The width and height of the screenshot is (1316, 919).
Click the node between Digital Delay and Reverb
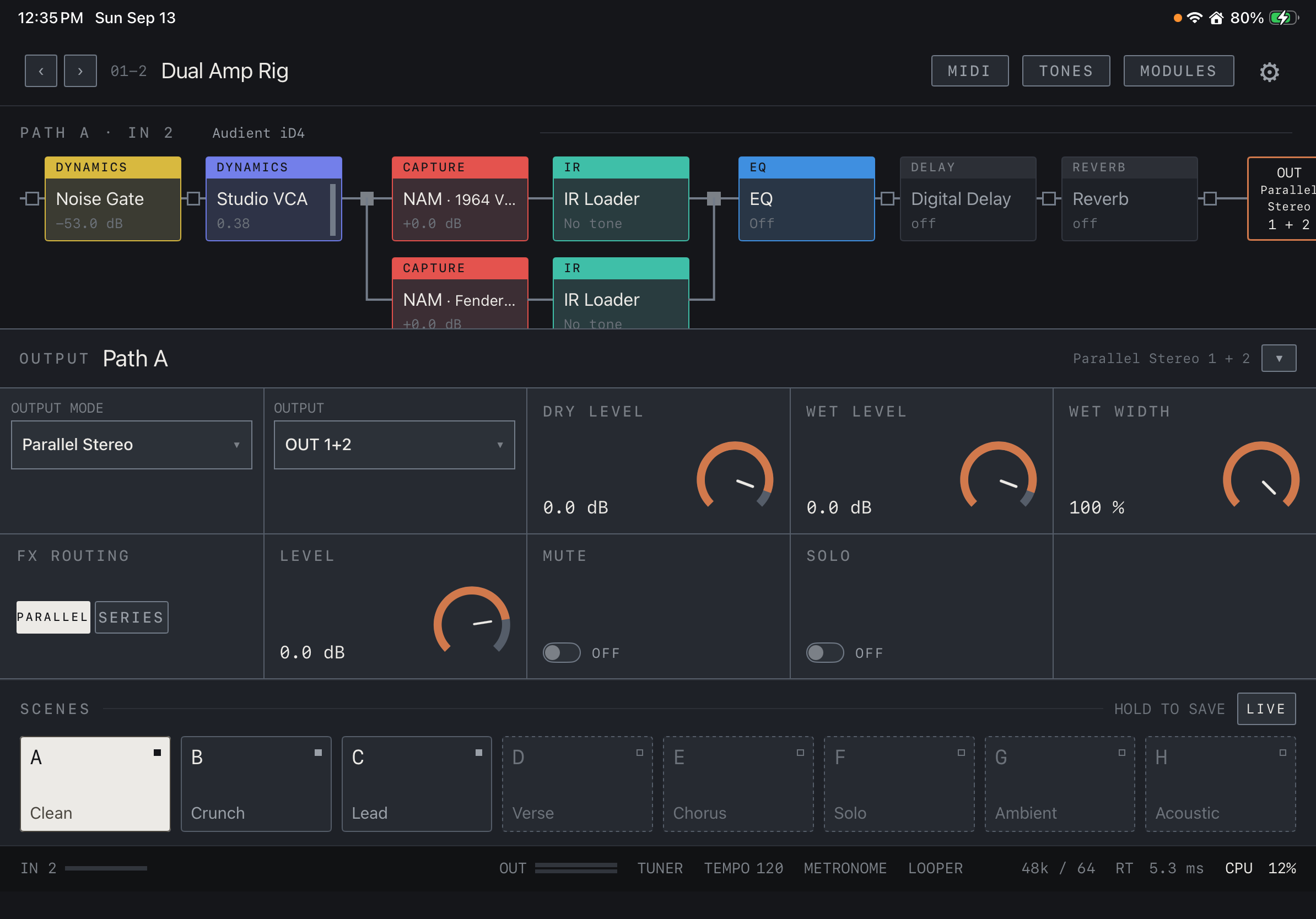pos(1049,199)
